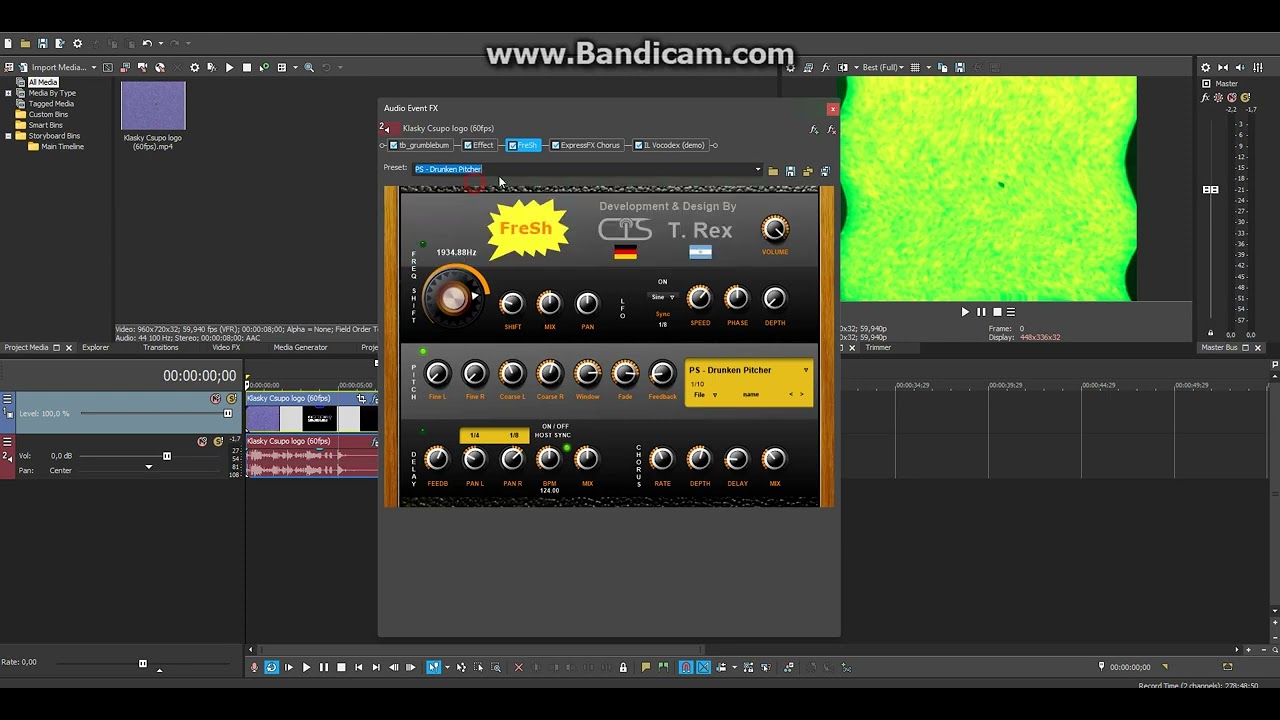Open the Trimmer tab

click(x=878, y=347)
